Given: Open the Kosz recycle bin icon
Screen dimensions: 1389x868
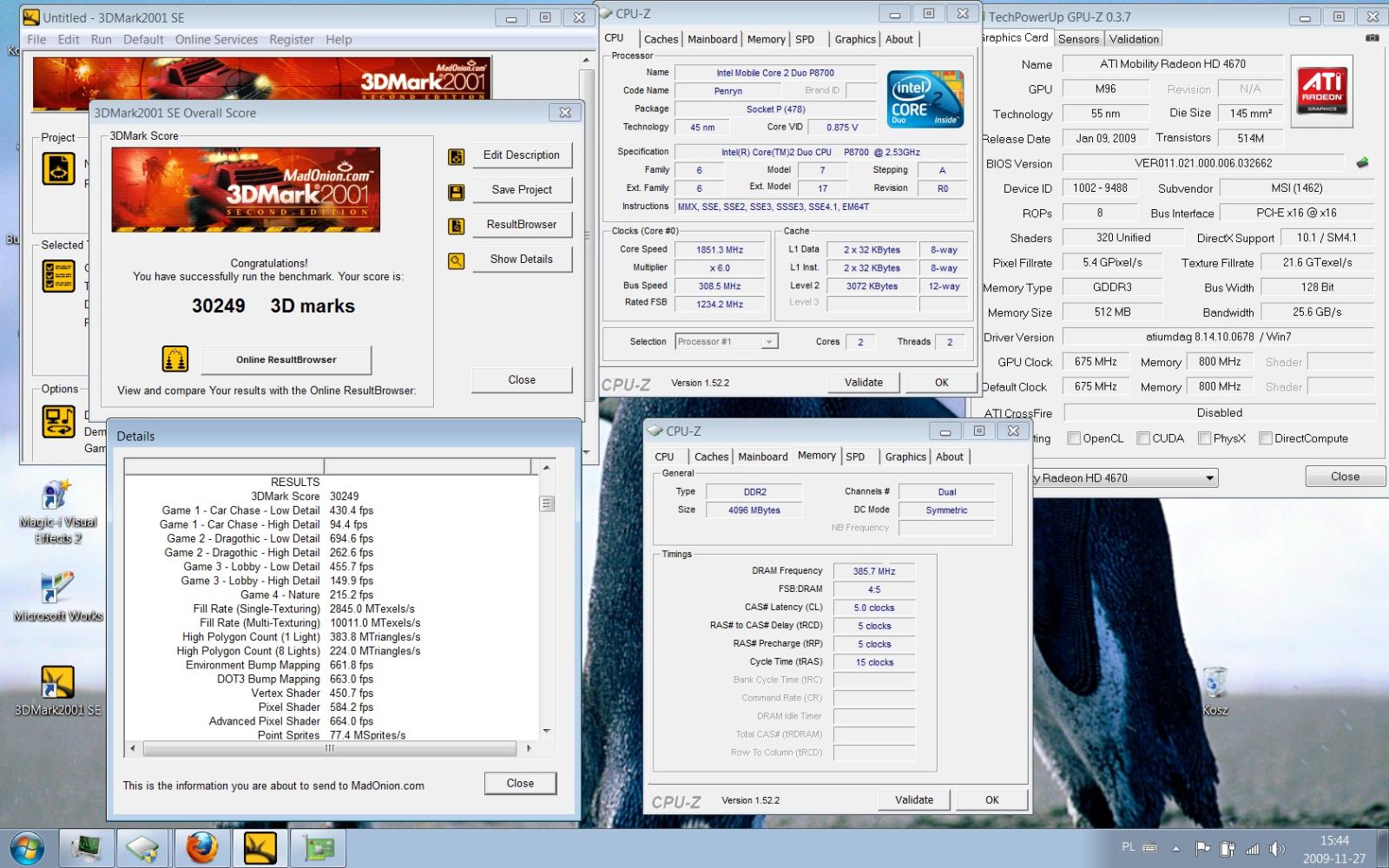Looking at the screenshot, I should coord(1215,691).
